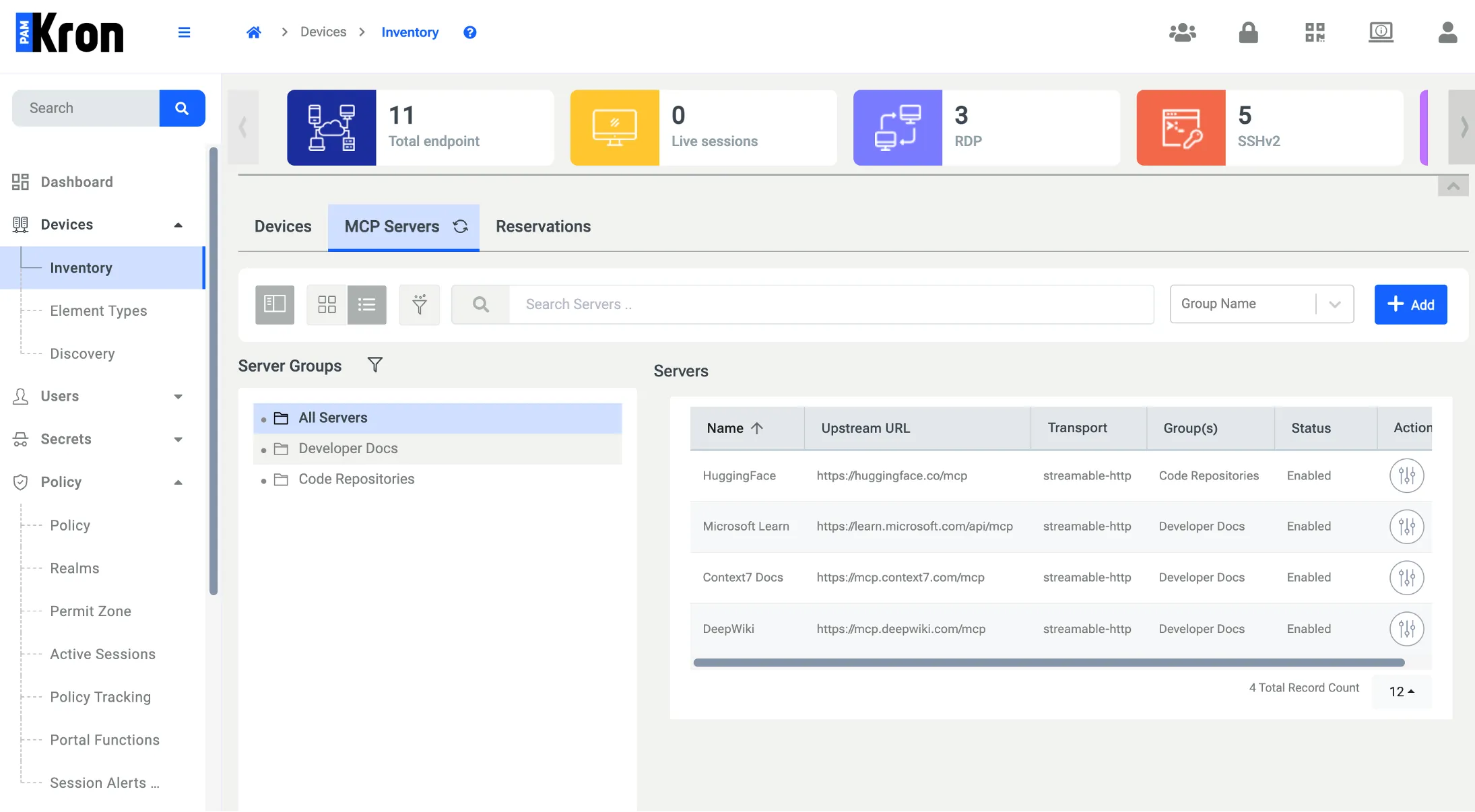Select Developer Docs server group
The width and height of the screenshot is (1475, 812).
437,448
